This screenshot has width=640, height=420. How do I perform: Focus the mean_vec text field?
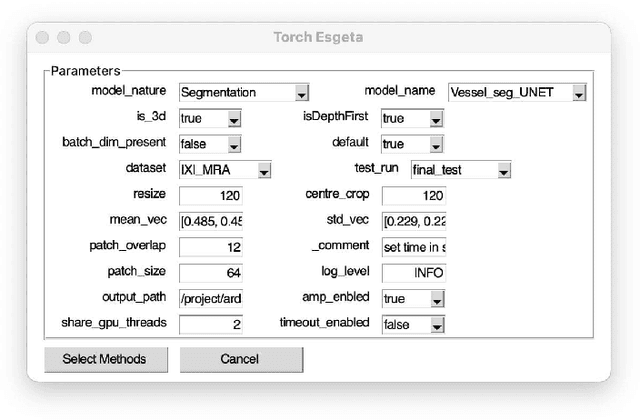click(x=211, y=222)
